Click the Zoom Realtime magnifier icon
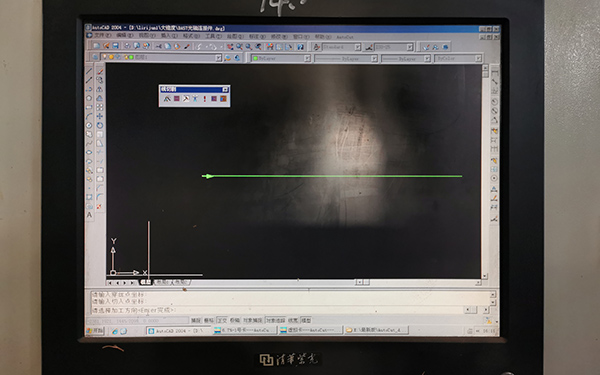 [239, 47]
